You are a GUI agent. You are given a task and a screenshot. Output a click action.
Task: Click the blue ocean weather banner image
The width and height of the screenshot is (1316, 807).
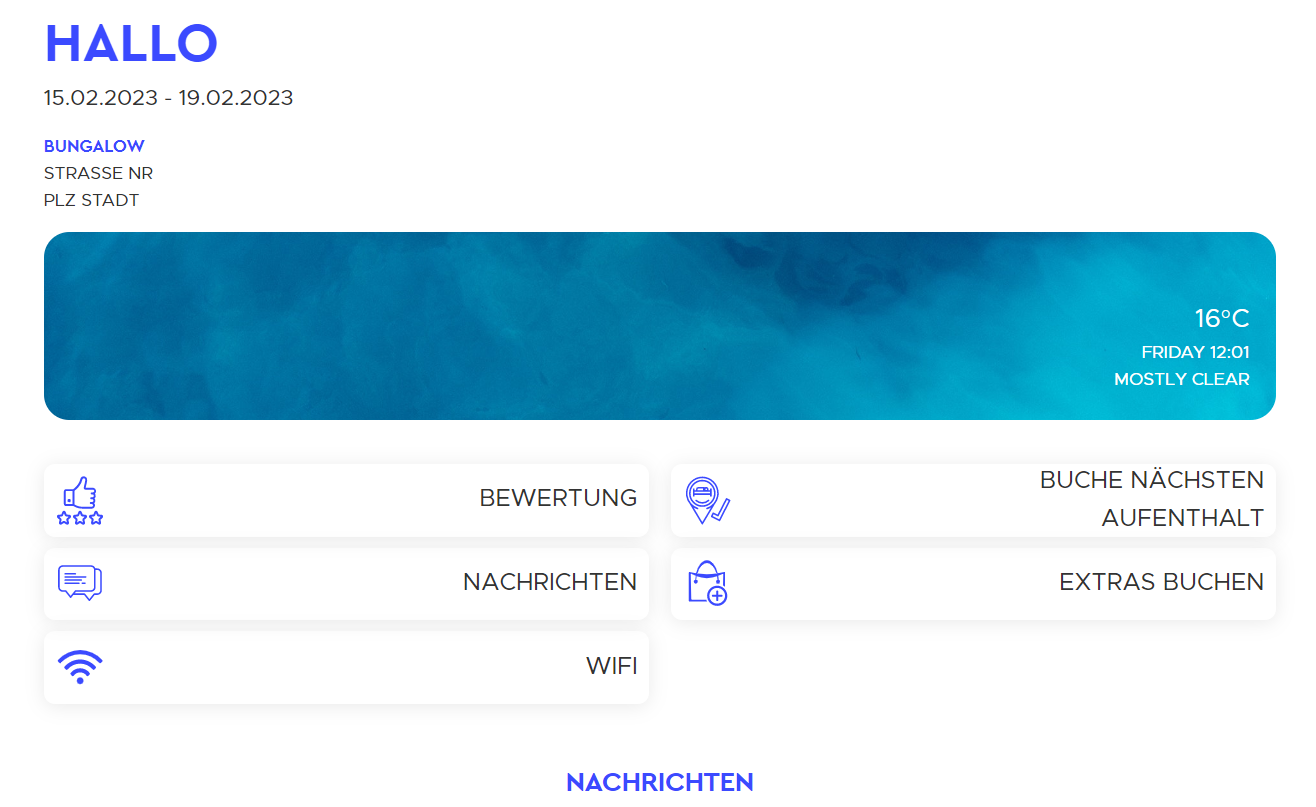pyautogui.click(x=660, y=326)
